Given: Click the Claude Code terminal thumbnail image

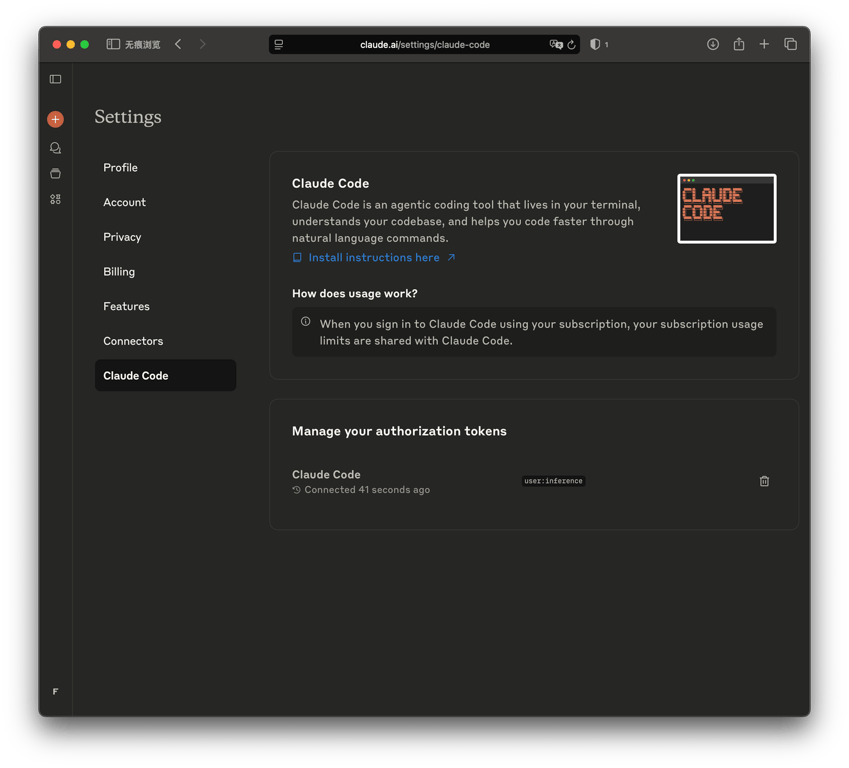Looking at the screenshot, I should 727,209.
